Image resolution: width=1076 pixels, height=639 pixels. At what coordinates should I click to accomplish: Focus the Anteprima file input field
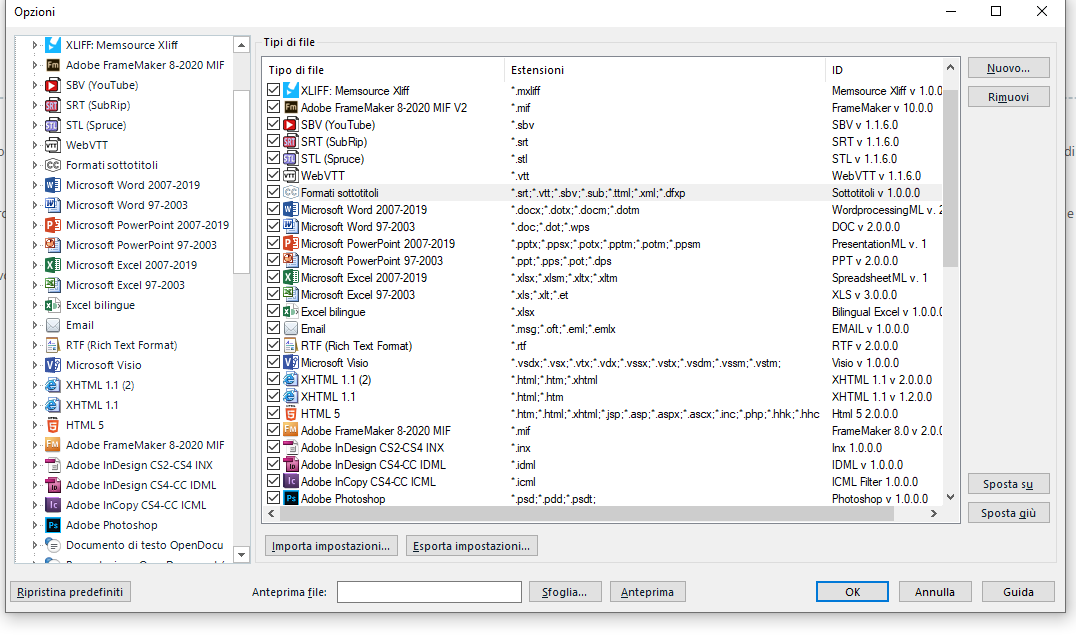coord(429,592)
